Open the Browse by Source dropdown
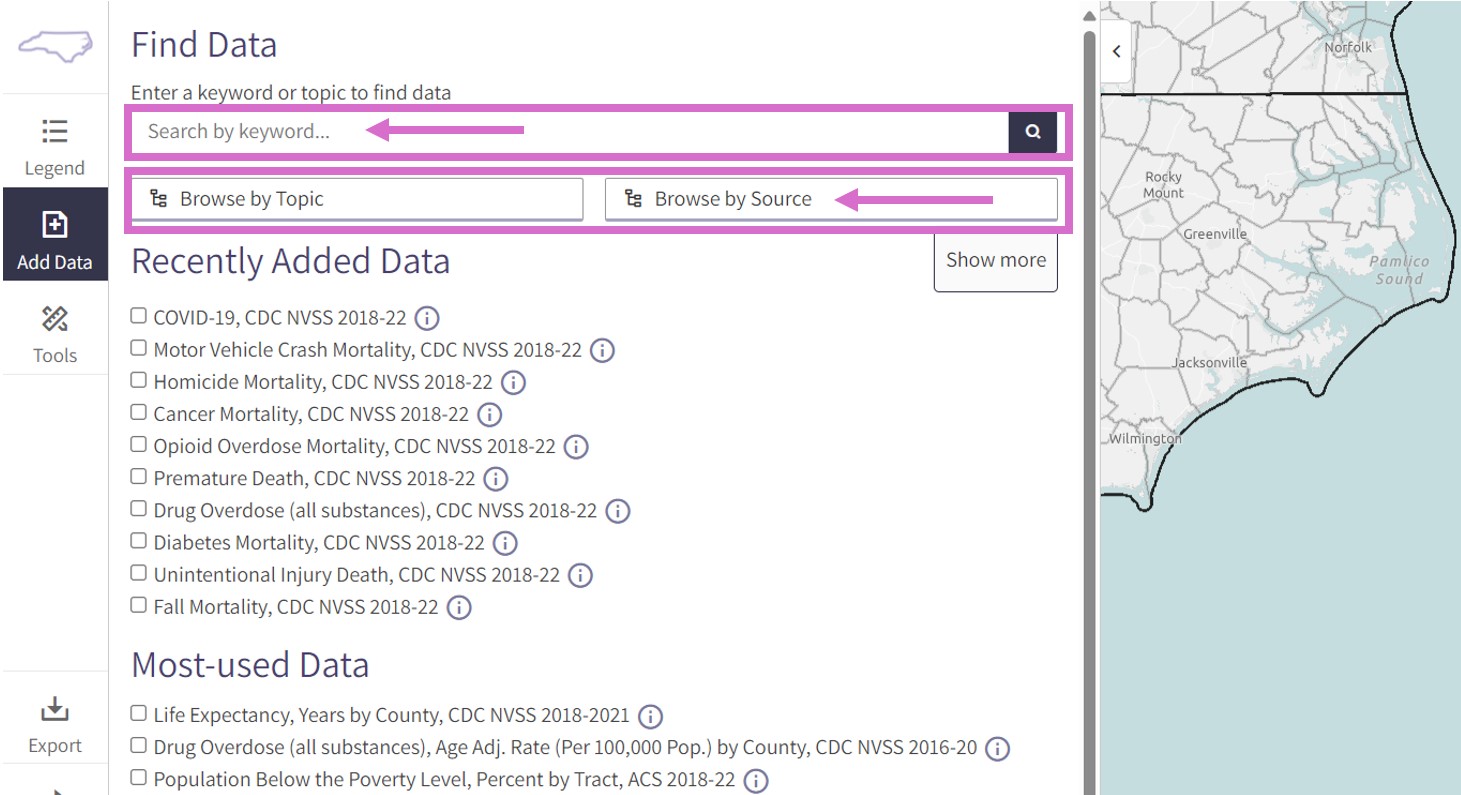This screenshot has height=795, width=1461. click(x=733, y=198)
